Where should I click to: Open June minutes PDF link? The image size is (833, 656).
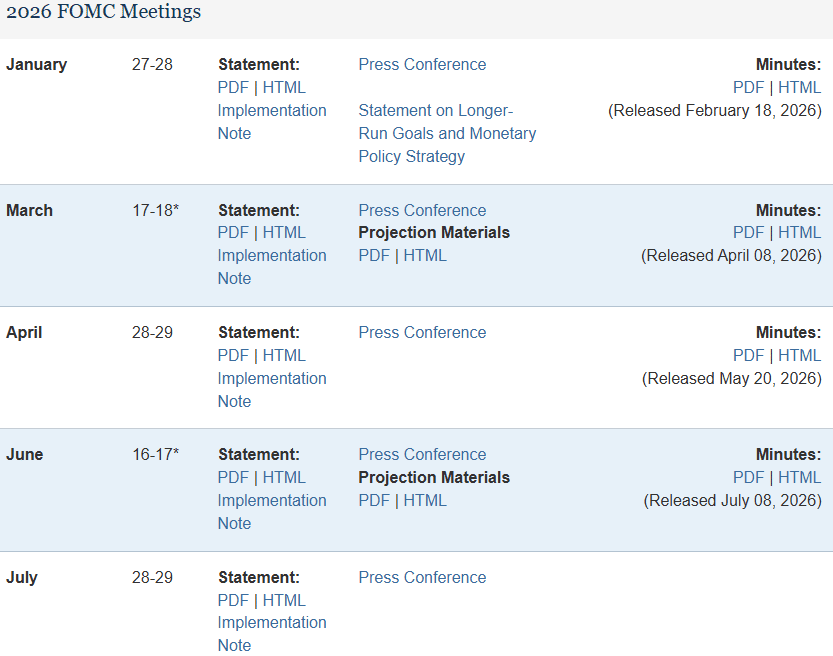point(749,478)
